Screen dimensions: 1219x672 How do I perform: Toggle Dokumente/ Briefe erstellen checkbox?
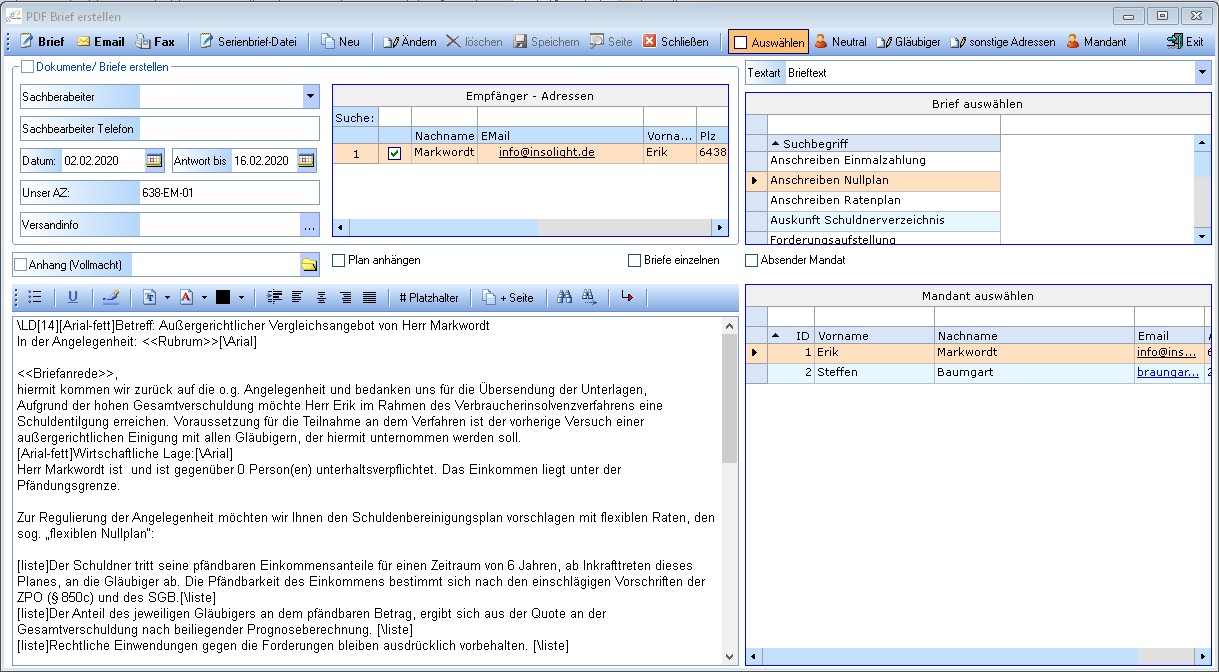(x=28, y=67)
